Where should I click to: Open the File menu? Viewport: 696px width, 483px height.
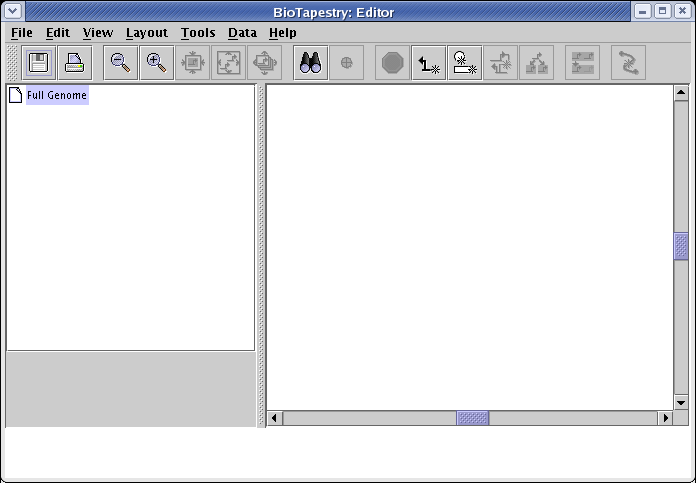click(x=21, y=33)
